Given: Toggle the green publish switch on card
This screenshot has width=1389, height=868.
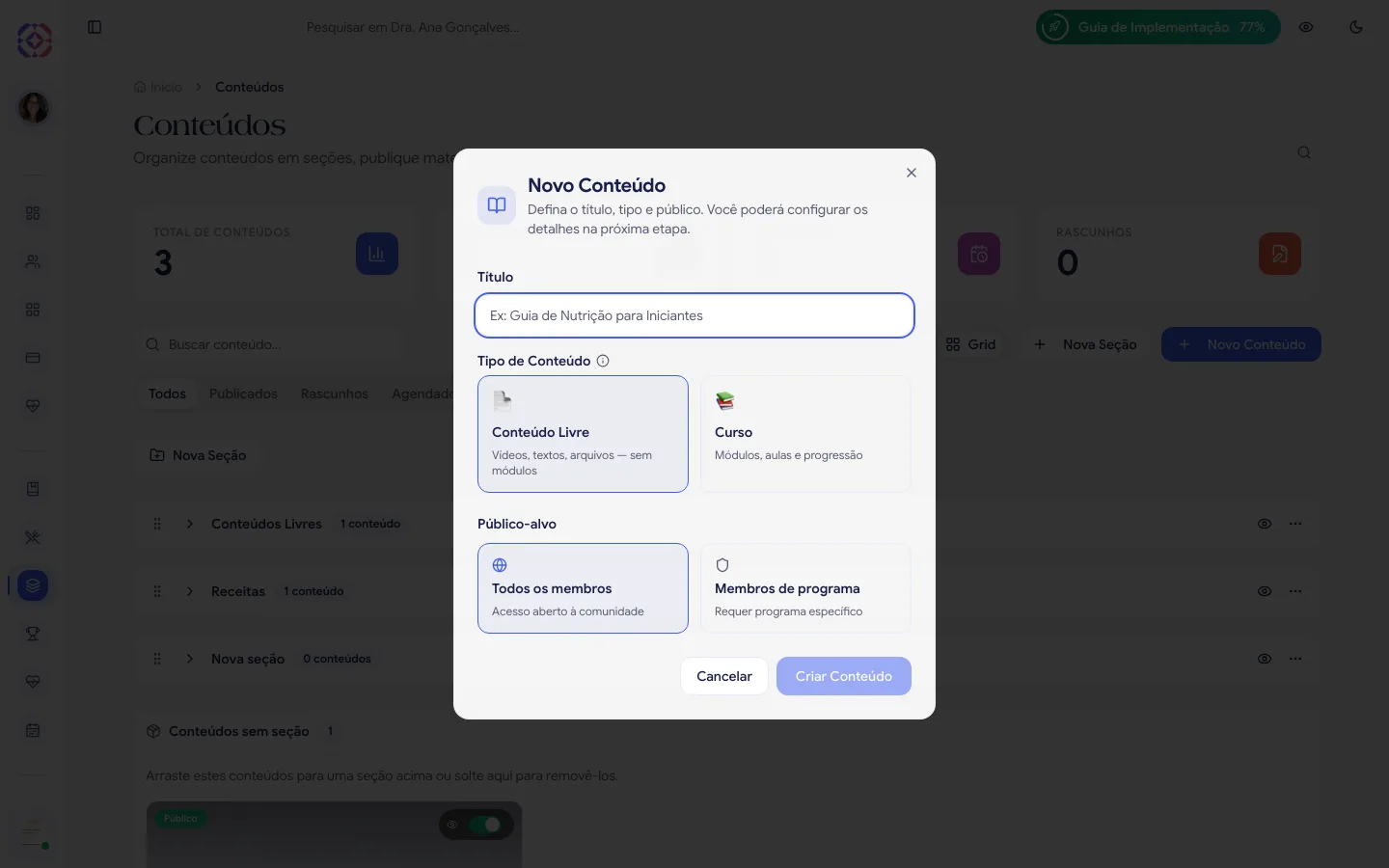Looking at the screenshot, I should tap(485, 825).
